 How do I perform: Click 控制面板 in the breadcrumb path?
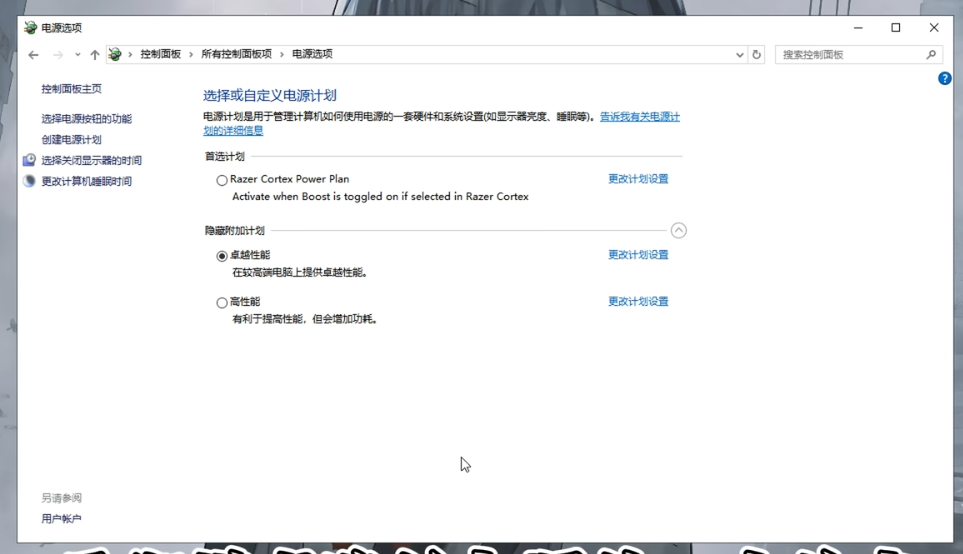coord(160,55)
